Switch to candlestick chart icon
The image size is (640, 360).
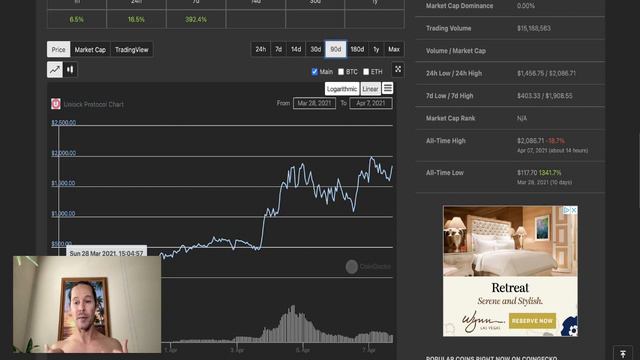click(x=70, y=70)
